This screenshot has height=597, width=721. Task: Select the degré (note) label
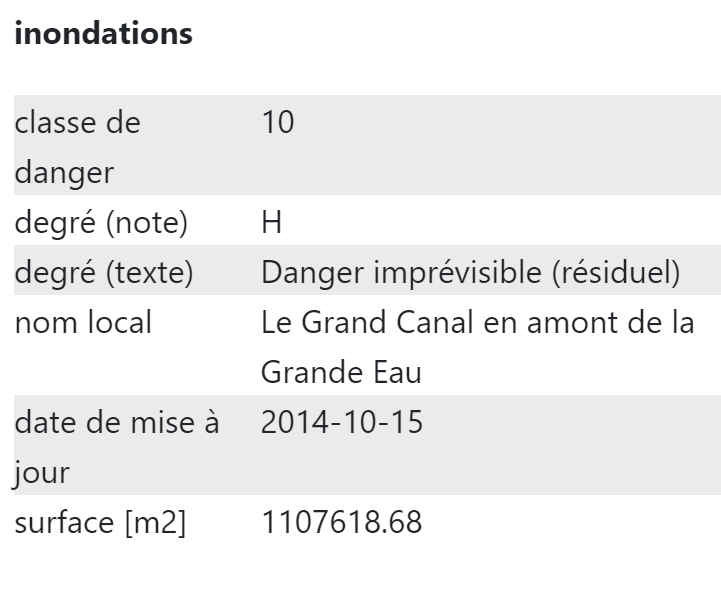pos(101,223)
